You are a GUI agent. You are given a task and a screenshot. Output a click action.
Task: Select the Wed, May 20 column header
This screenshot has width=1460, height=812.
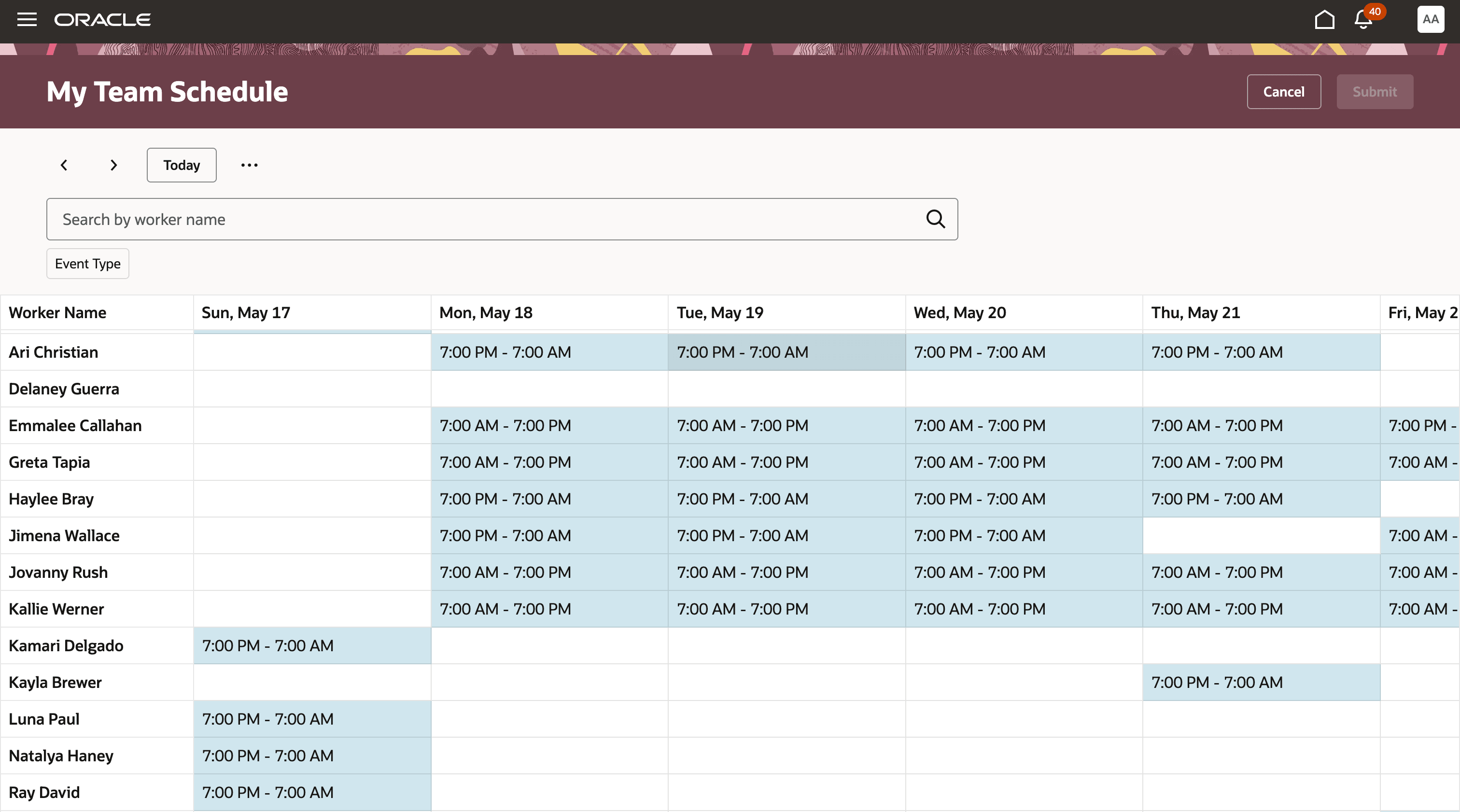(x=1024, y=313)
